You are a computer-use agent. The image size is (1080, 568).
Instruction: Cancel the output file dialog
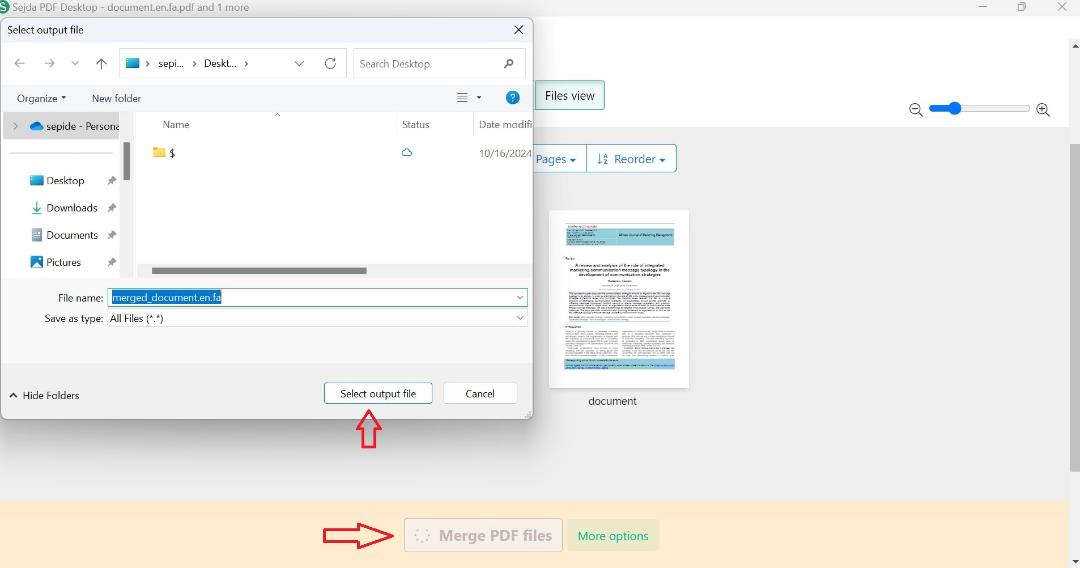tap(480, 394)
